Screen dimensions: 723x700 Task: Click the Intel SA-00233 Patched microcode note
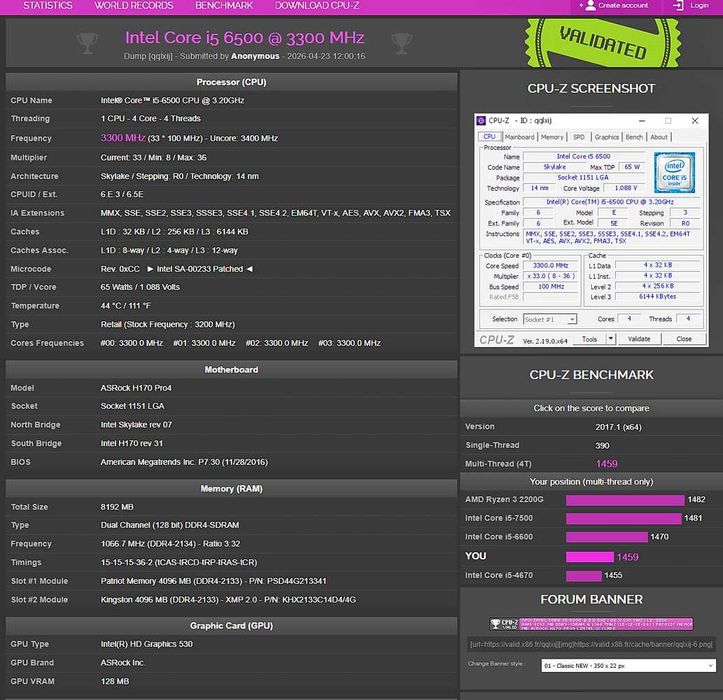[x=200, y=269]
